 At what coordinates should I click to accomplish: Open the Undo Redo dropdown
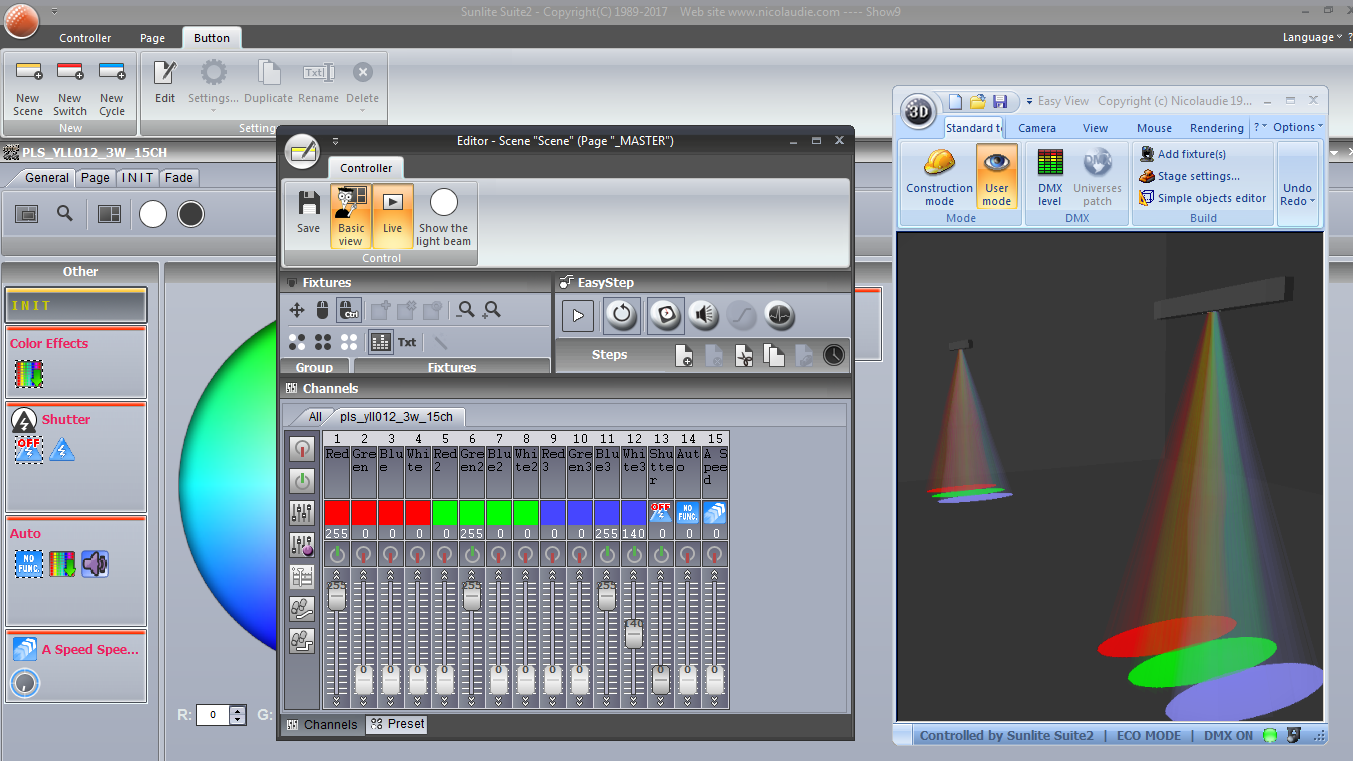(x=1297, y=194)
